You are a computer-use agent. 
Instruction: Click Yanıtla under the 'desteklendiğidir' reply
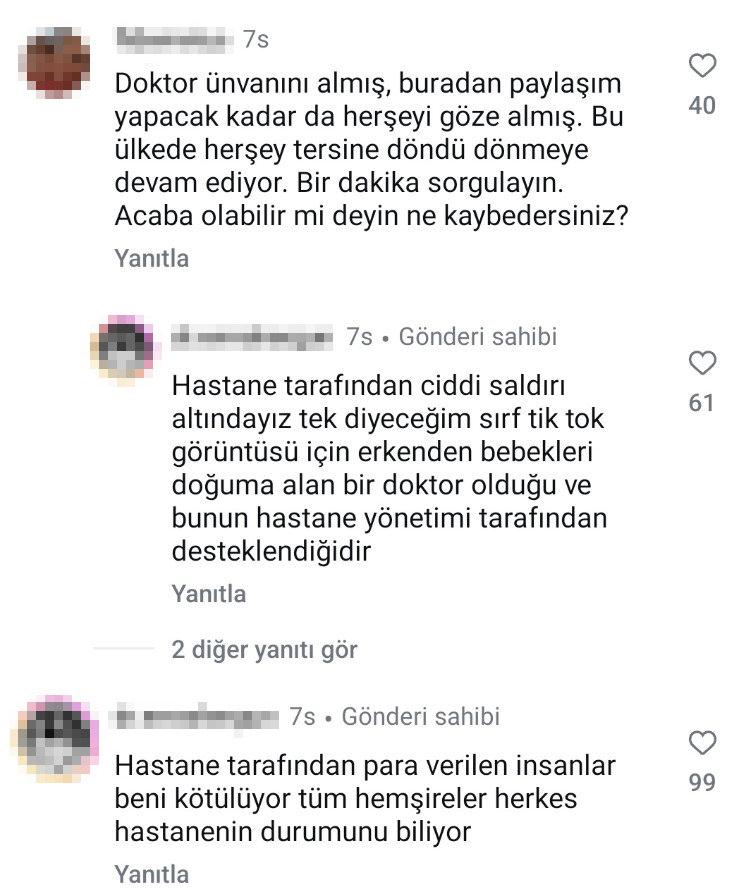(209, 594)
